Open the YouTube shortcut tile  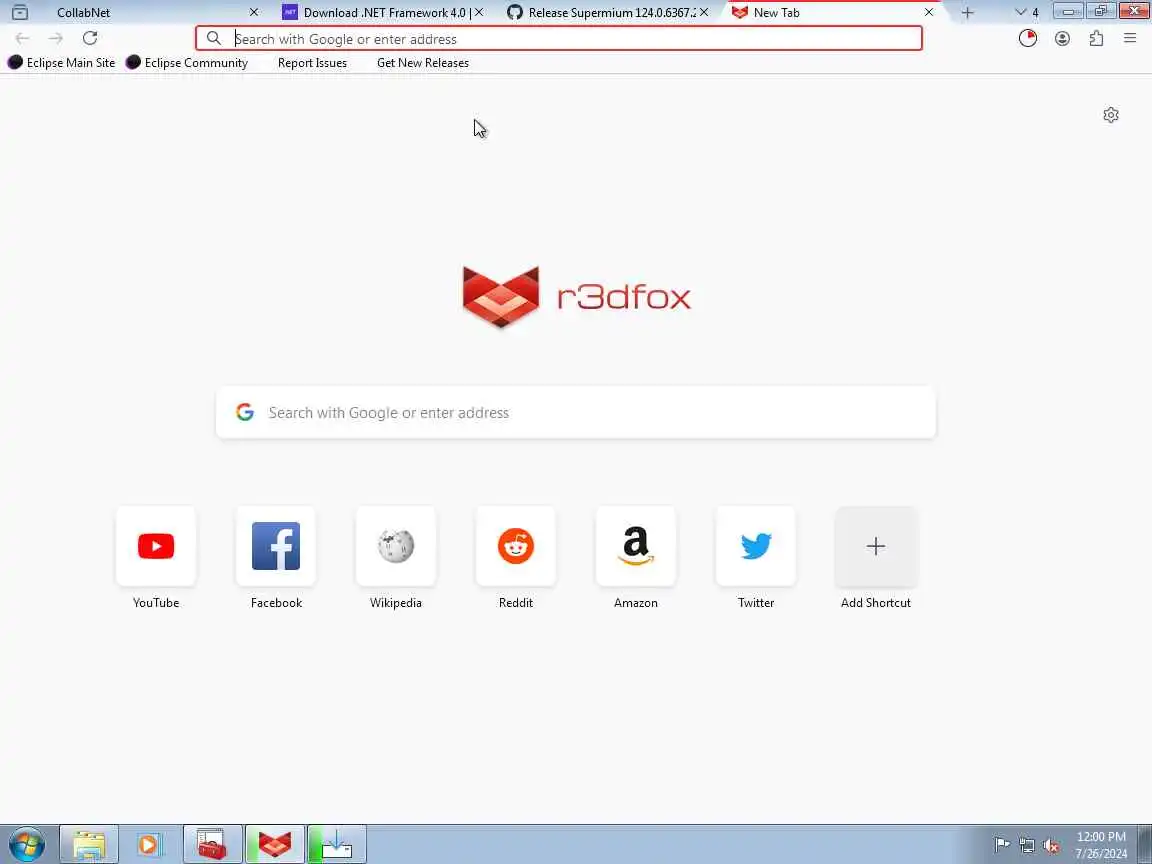click(x=156, y=546)
